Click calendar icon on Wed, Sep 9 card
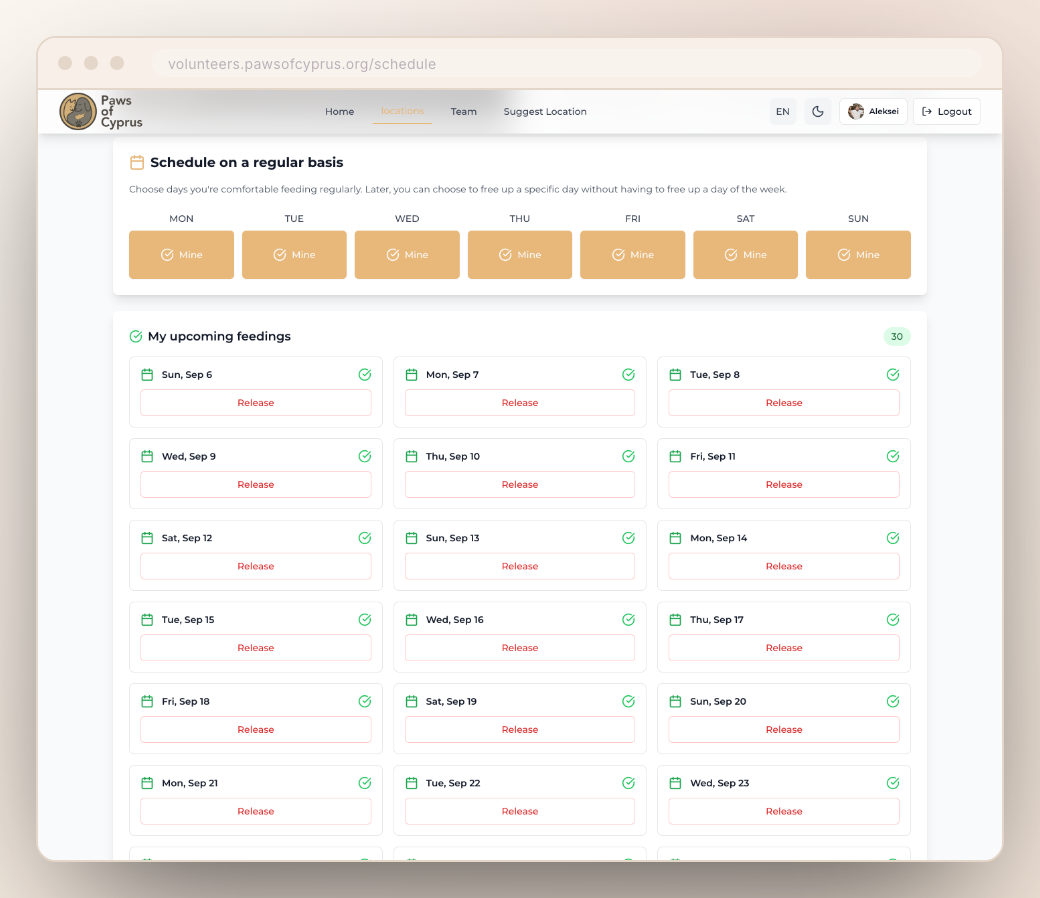1040x898 pixels. tap(147, 456)
